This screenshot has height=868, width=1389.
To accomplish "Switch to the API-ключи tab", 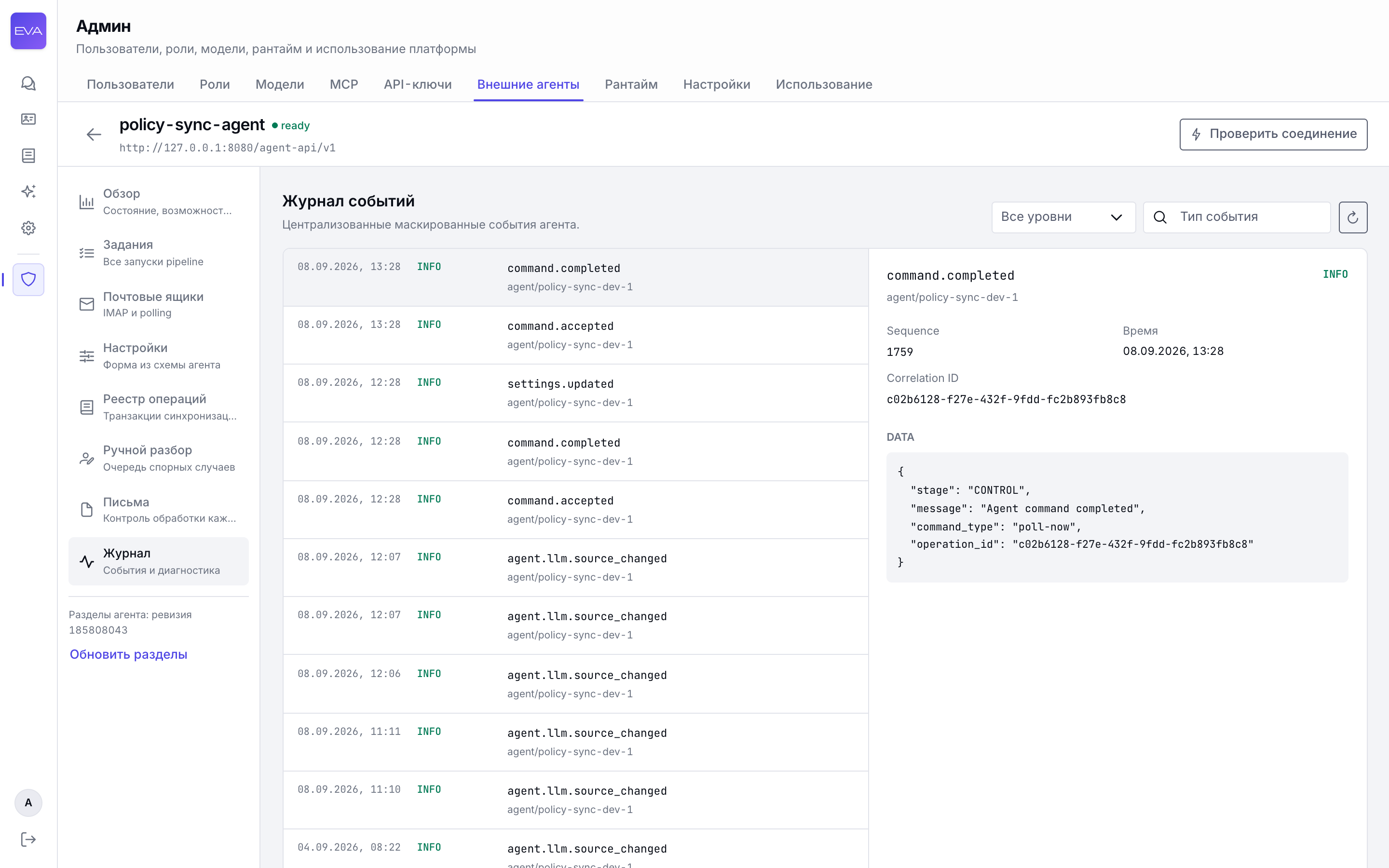I will click(x=418, y=84).
